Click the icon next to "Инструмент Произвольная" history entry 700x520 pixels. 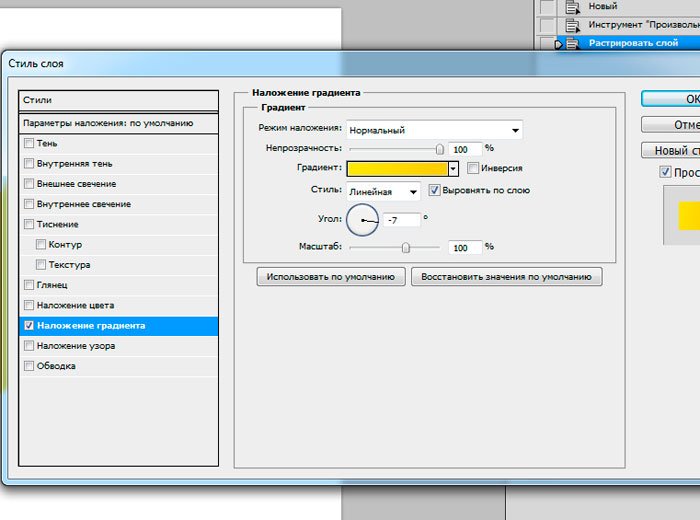click(573, 25)
